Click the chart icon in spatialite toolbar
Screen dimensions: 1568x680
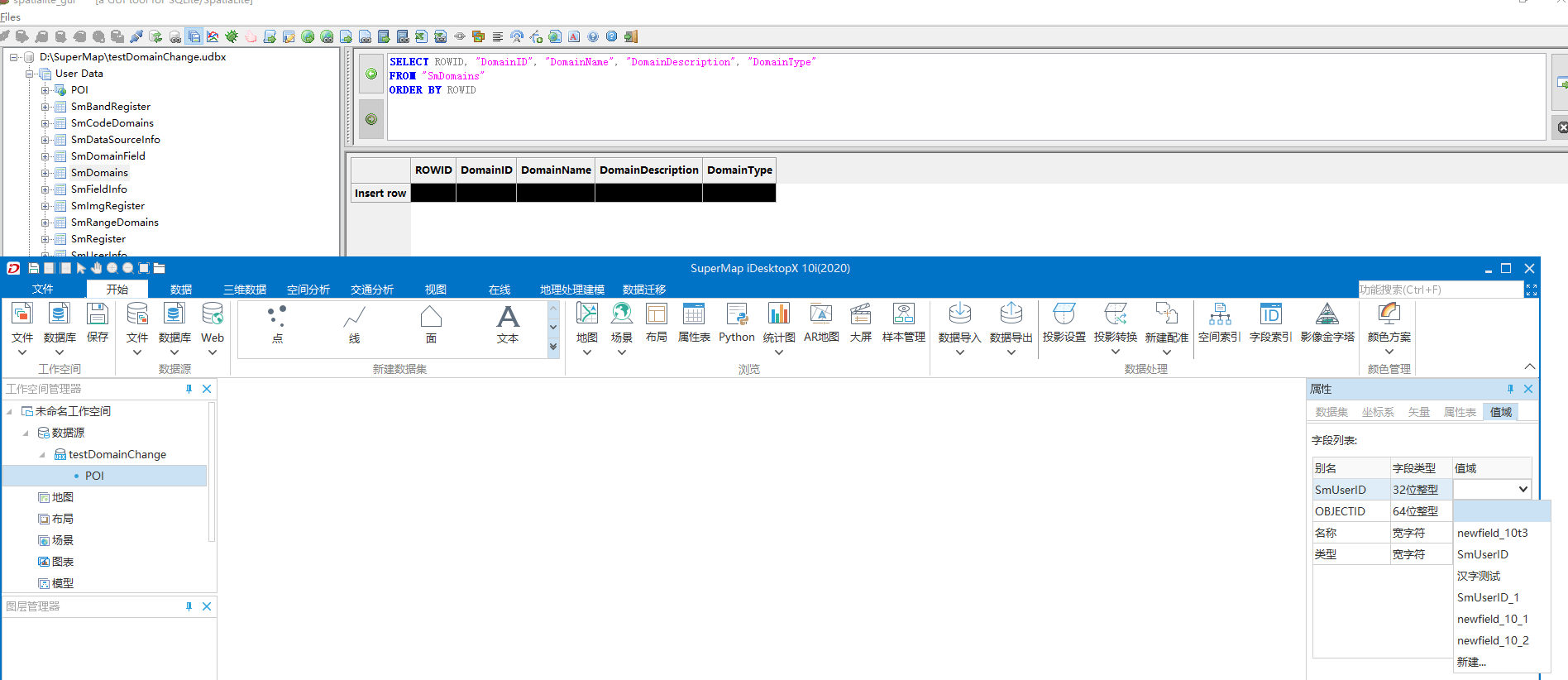click(x=213, y=36)
